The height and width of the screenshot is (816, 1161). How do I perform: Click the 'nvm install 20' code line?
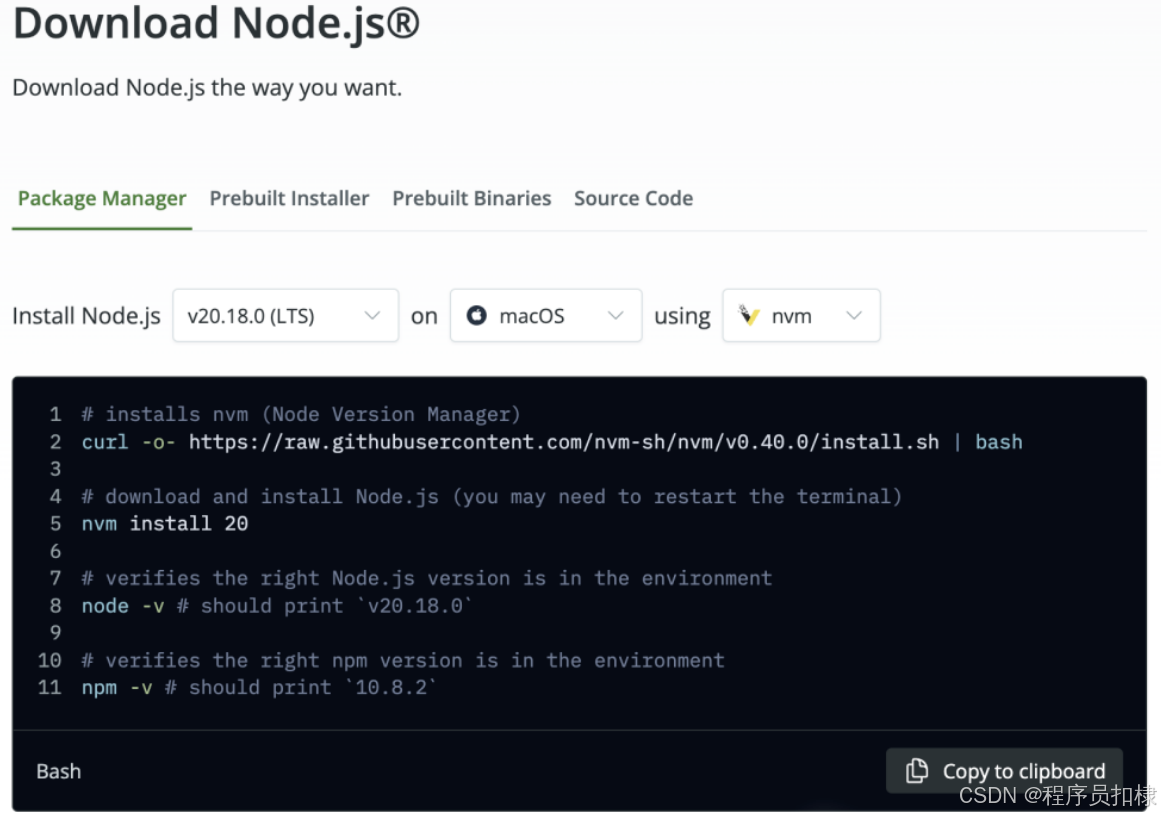click(x=164, y=524)
